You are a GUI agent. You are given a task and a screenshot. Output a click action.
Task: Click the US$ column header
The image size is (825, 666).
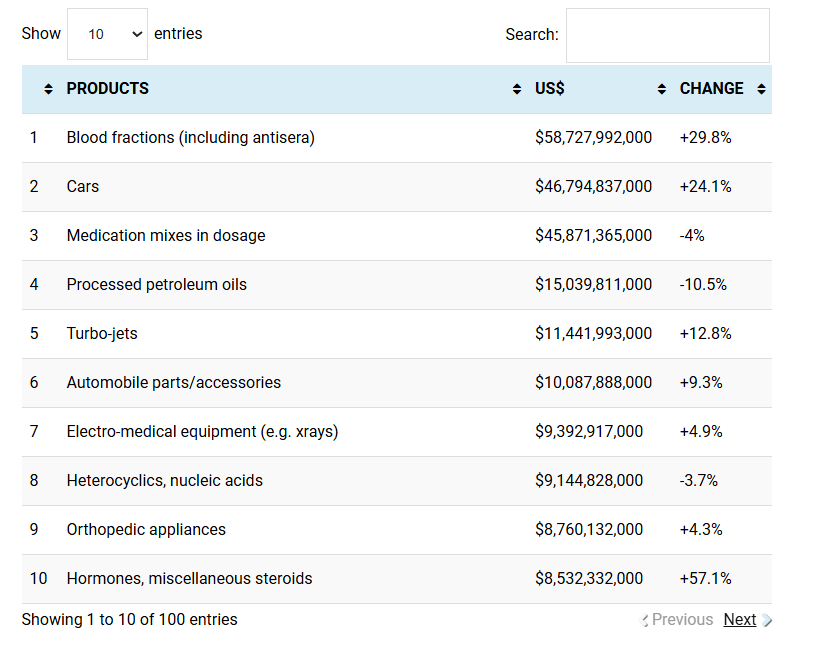click(549, 88)
